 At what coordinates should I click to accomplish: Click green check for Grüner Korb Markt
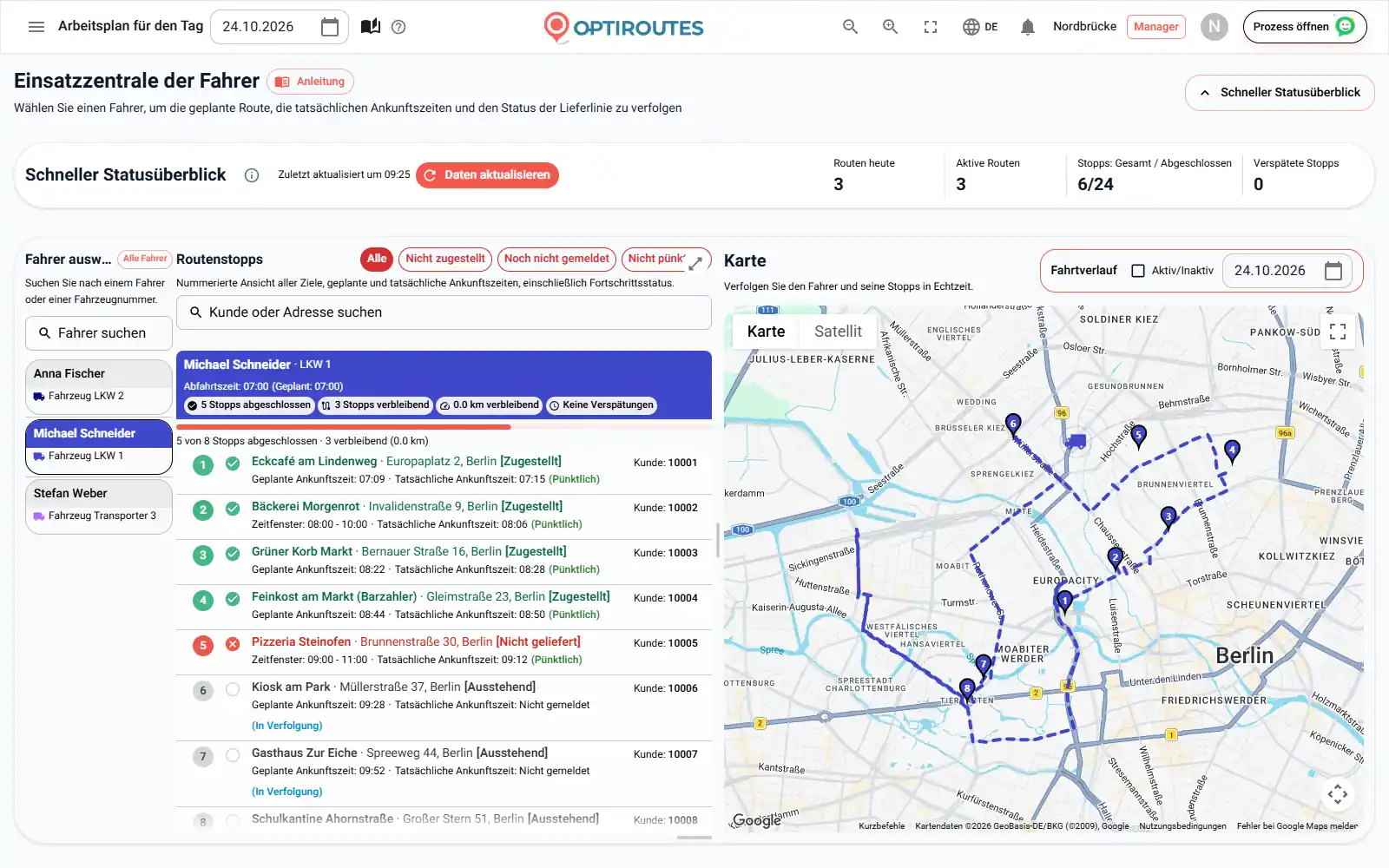(x=233, y=554)
